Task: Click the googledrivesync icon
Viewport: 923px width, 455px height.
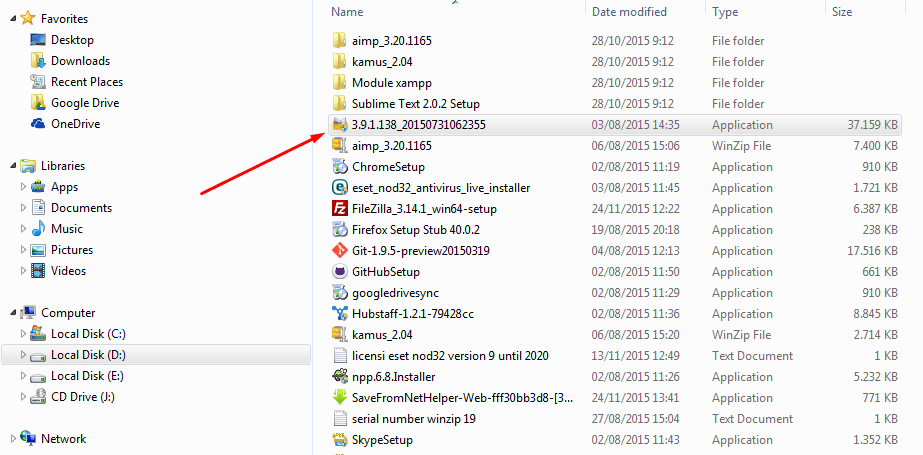Action: [339, 293]
